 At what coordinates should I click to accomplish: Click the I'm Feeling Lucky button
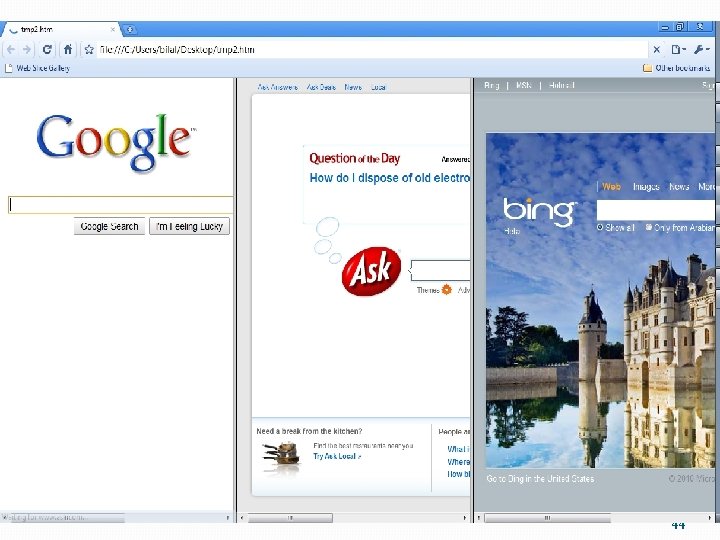[x=189, y=226]
